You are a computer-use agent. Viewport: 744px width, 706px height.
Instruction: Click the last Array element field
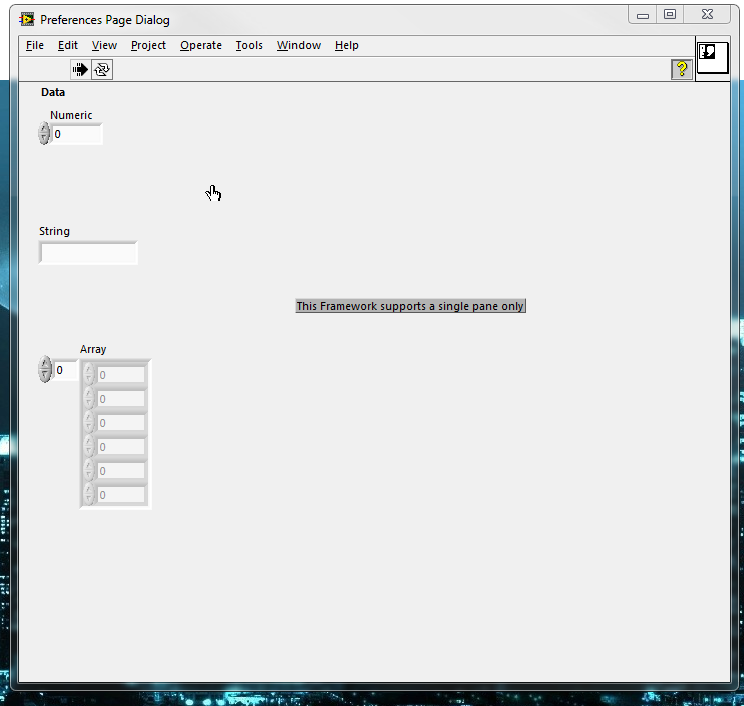pyautogui.click(x=121, y=495)
